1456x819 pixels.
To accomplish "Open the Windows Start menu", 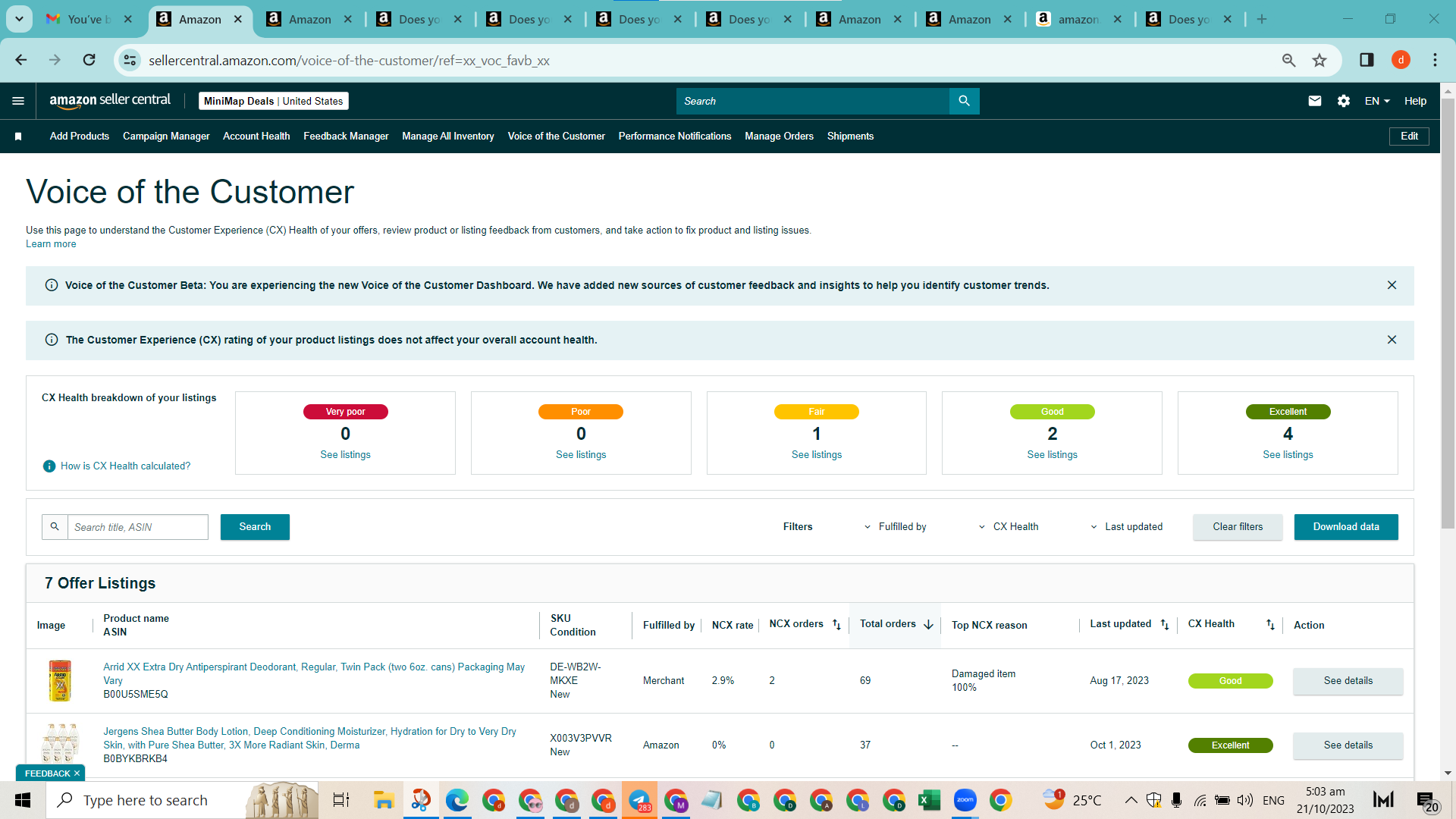I will point(22,800).
